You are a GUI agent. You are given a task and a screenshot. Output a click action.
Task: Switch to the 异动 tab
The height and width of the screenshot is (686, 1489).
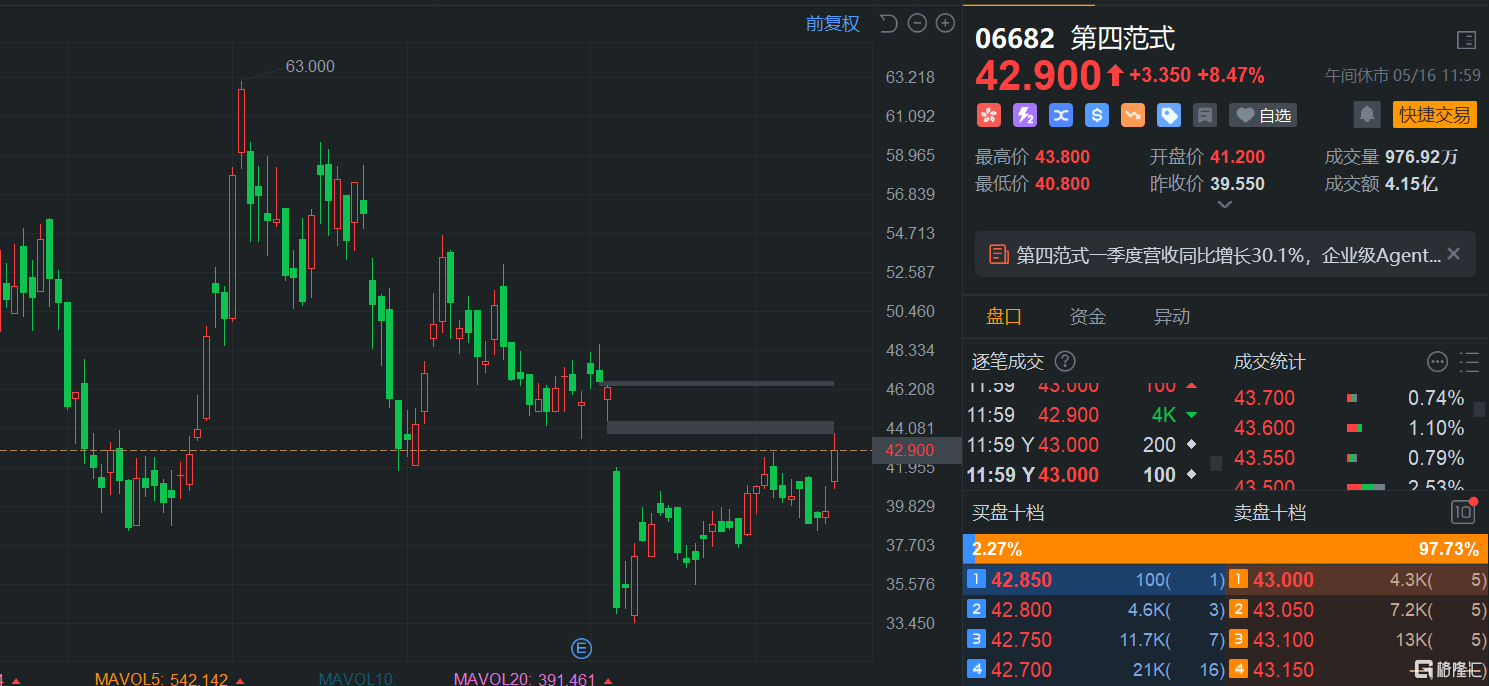click(1172, 317)
